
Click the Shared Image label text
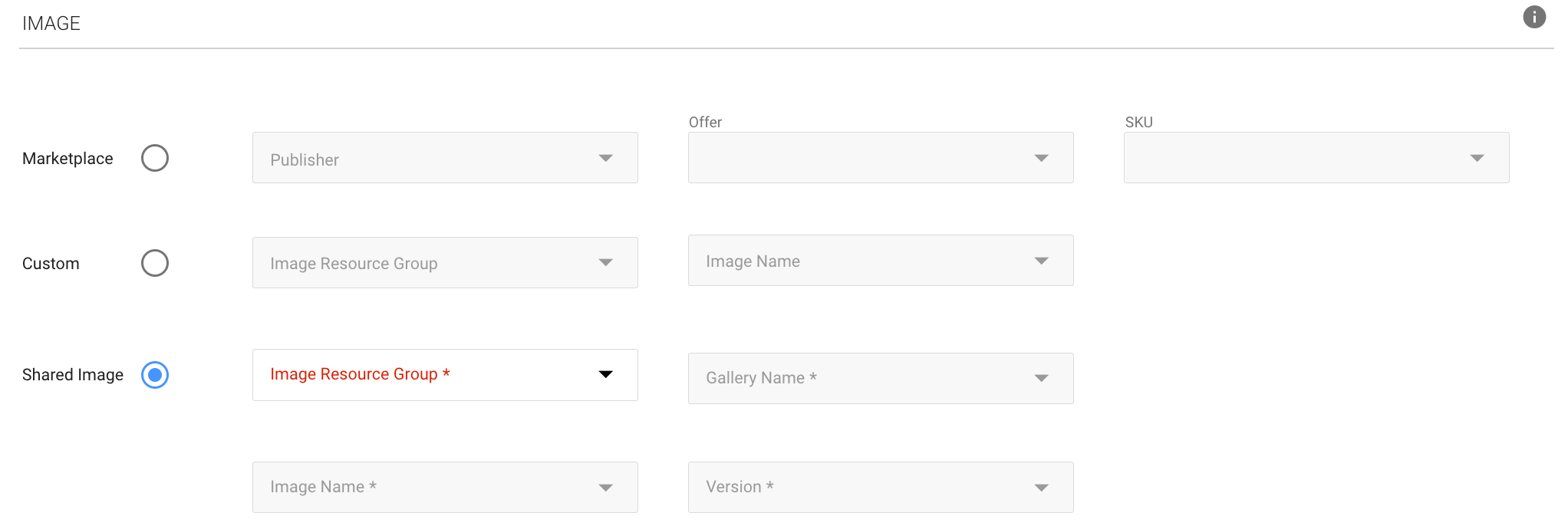[73, 375]
